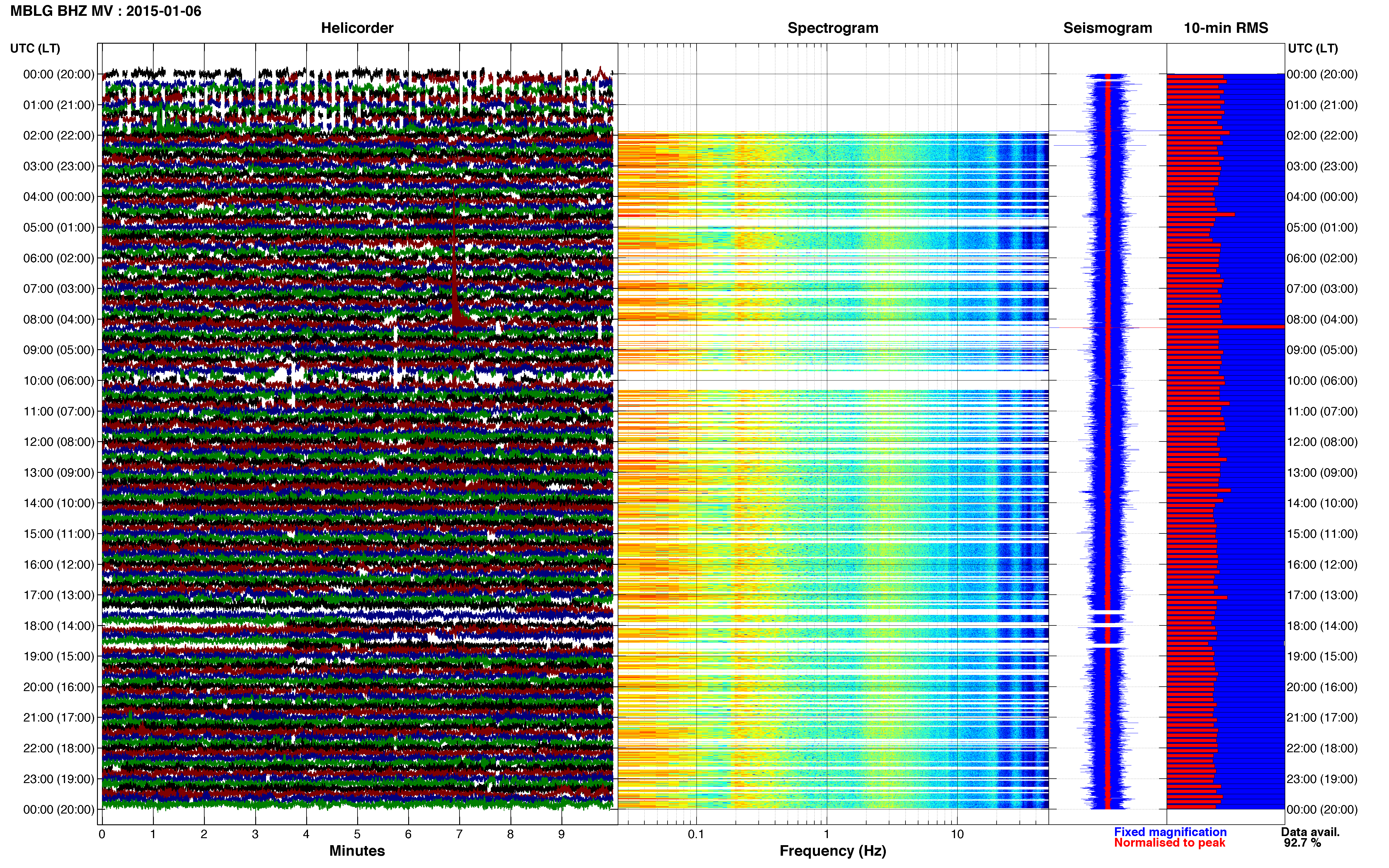Click the left-axis '01:00 (21:00)' time label
The width and height of the screenshot is (1389, 868).
tap(59, 105)
